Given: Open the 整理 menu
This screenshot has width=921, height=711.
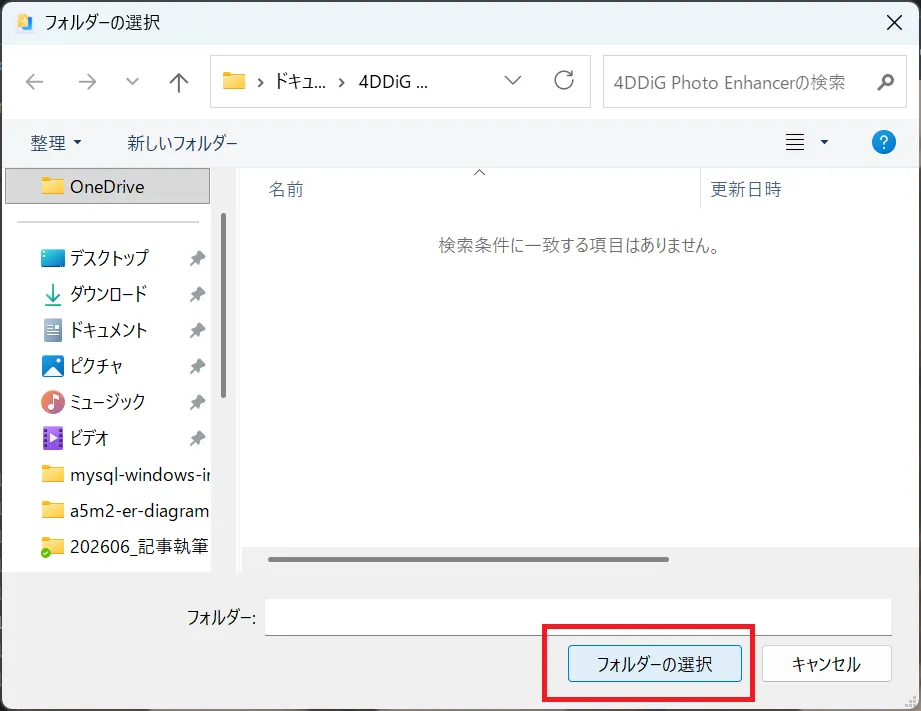Looking at the screenshot, I should coord(56,143).
